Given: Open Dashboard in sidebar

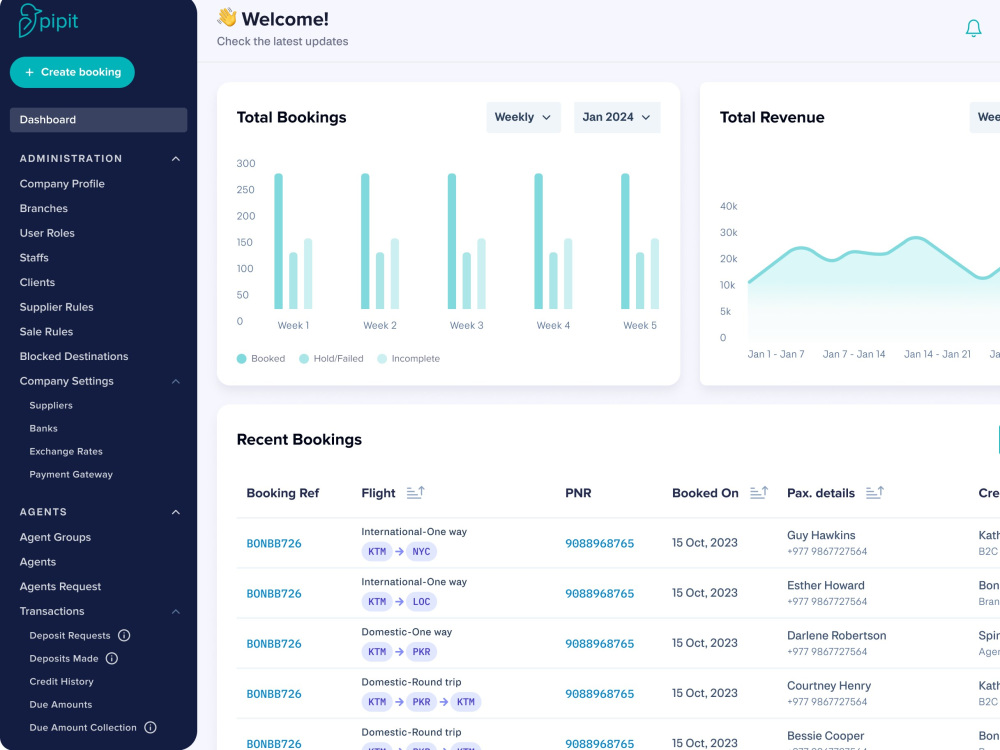Looking at the screenshot, I should 98,120.
